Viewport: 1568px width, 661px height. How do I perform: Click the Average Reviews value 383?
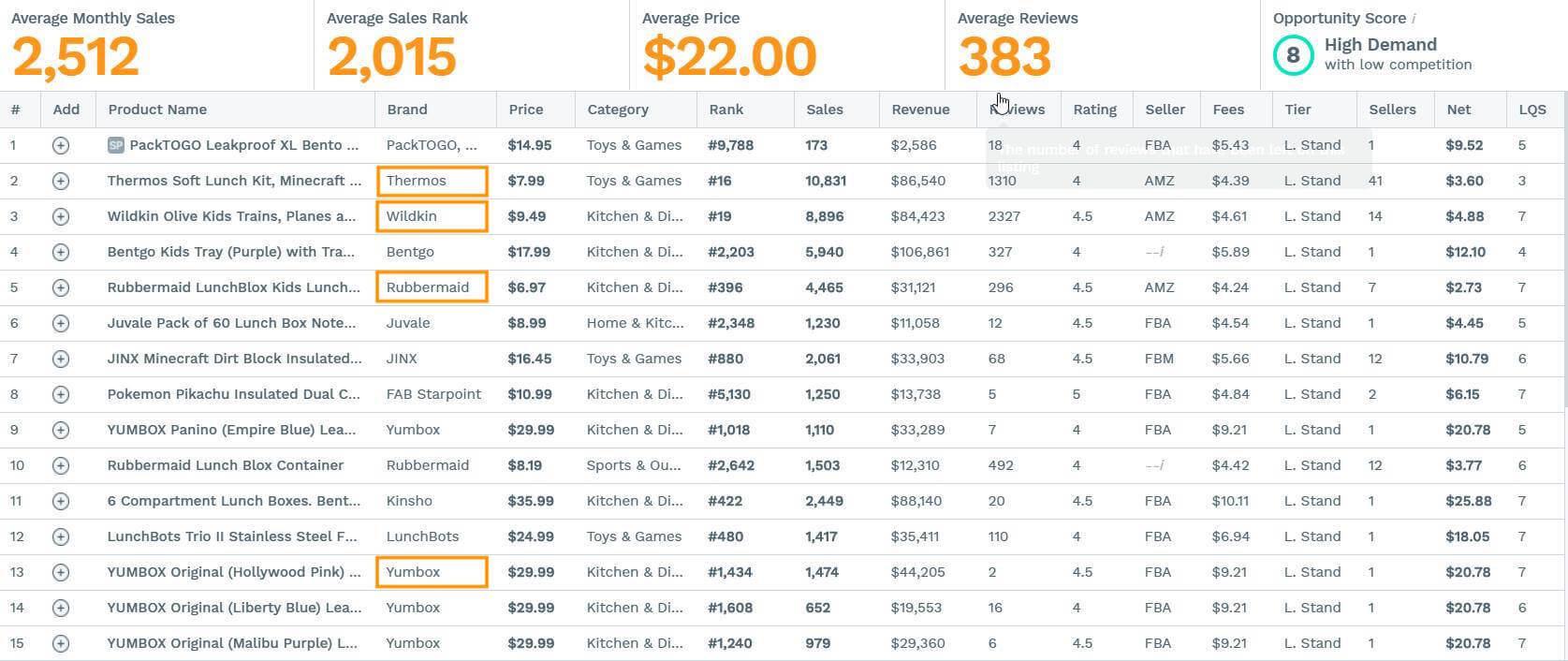pyautogui.click(x=1004, y=57)
